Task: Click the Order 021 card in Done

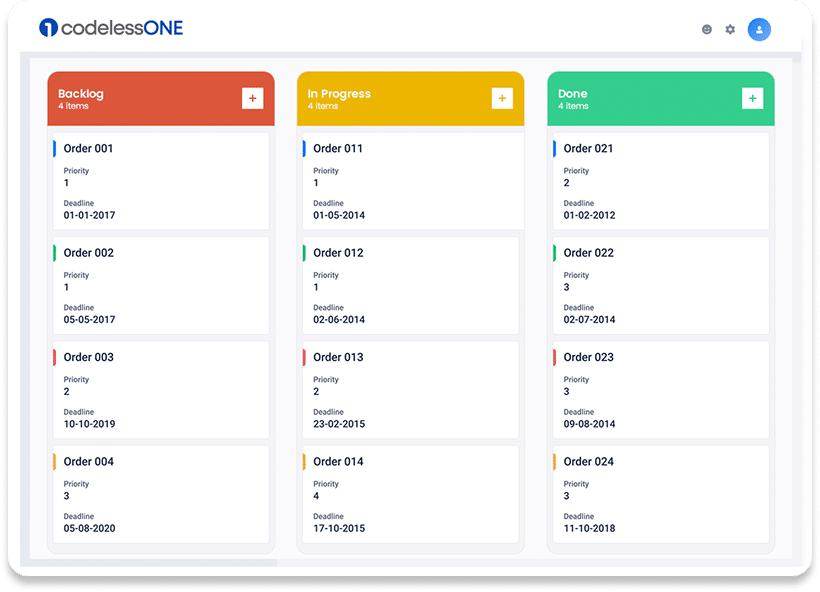Action: pos(660,181)
